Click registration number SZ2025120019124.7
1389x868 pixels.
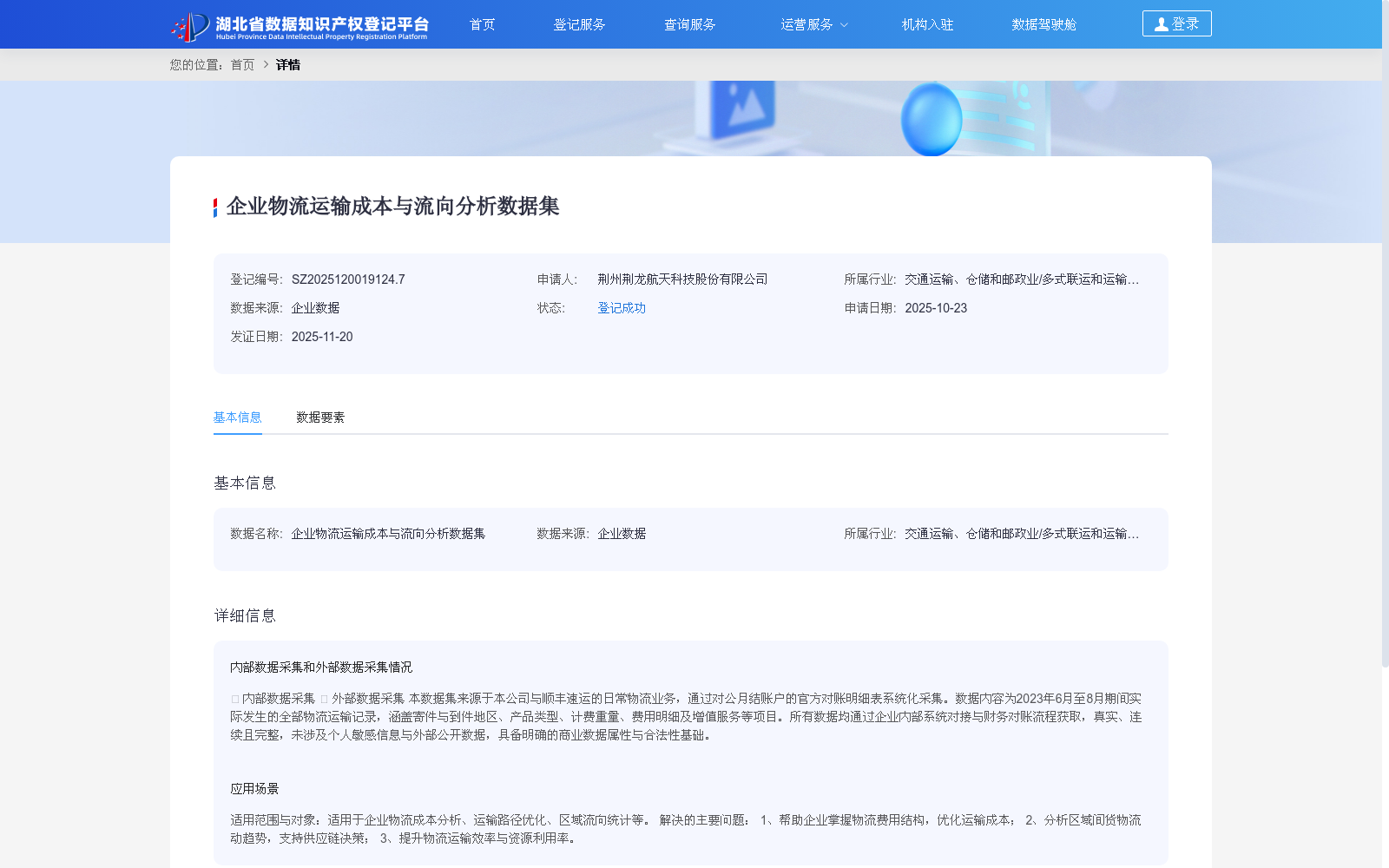[x=348, y=279]
